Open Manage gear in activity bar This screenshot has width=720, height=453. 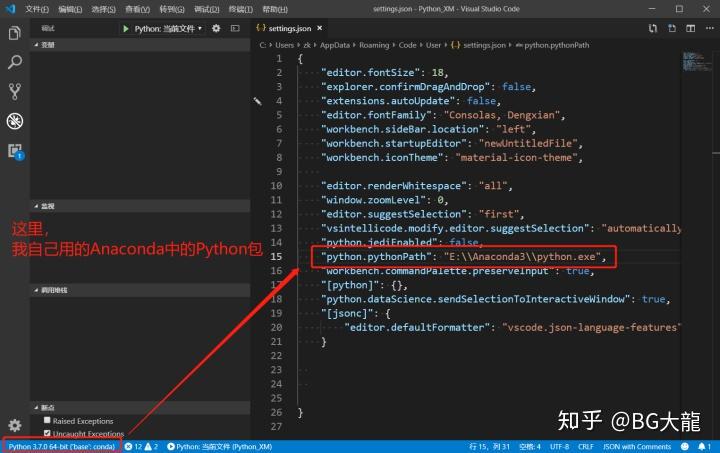point(15,425)
